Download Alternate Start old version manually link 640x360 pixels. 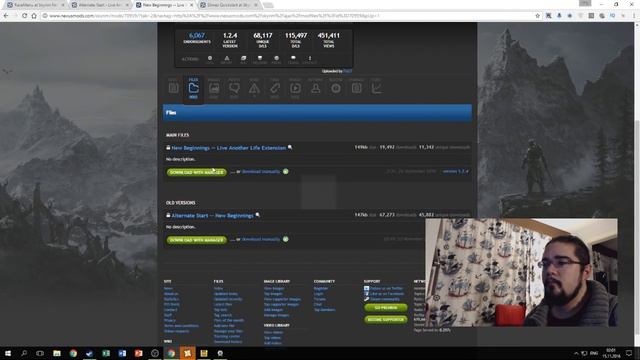pyautogui.click(x=261, y=239)
